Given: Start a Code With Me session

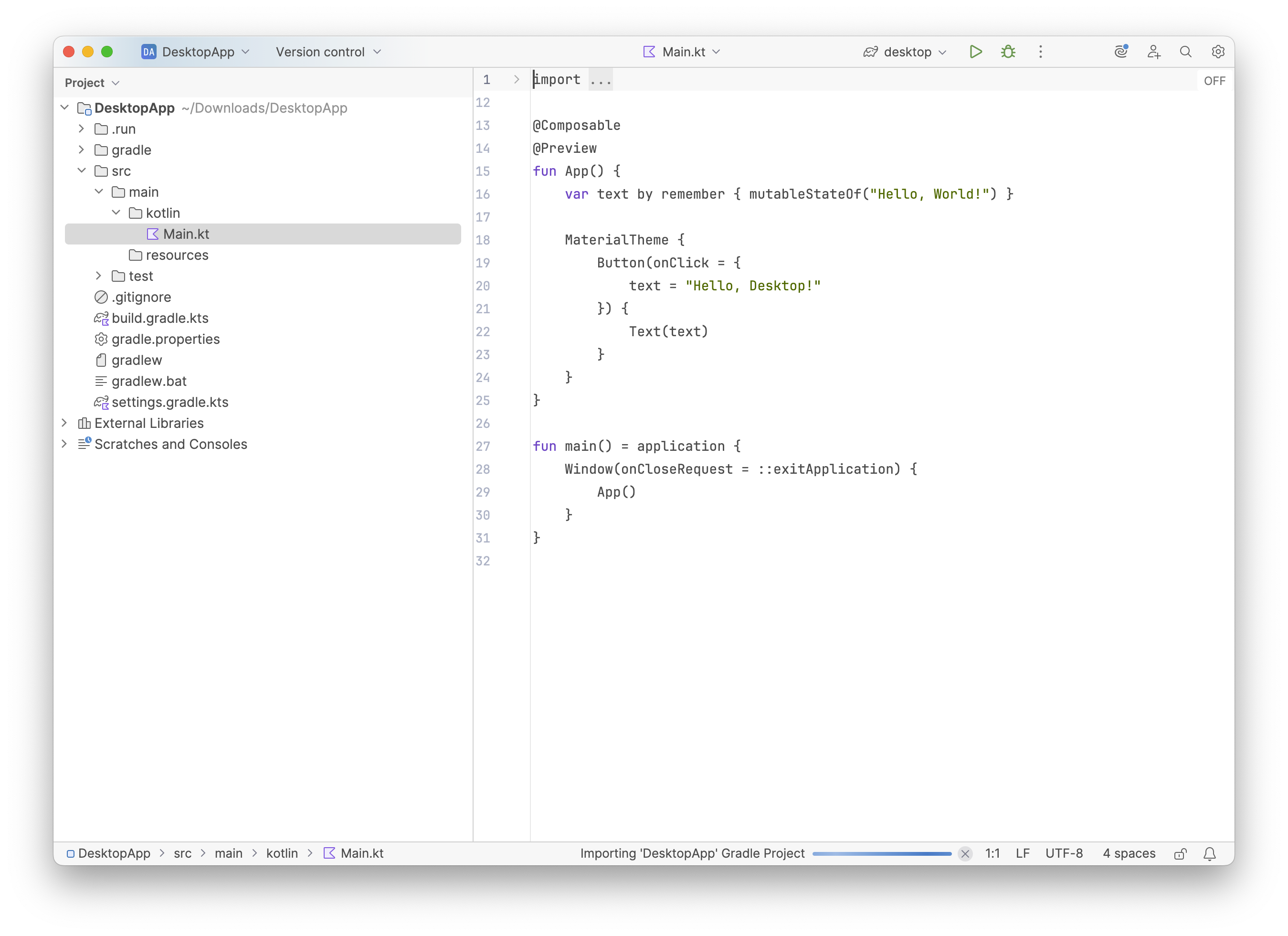Looking at the screenshot, I should (x=1154, y=52).
